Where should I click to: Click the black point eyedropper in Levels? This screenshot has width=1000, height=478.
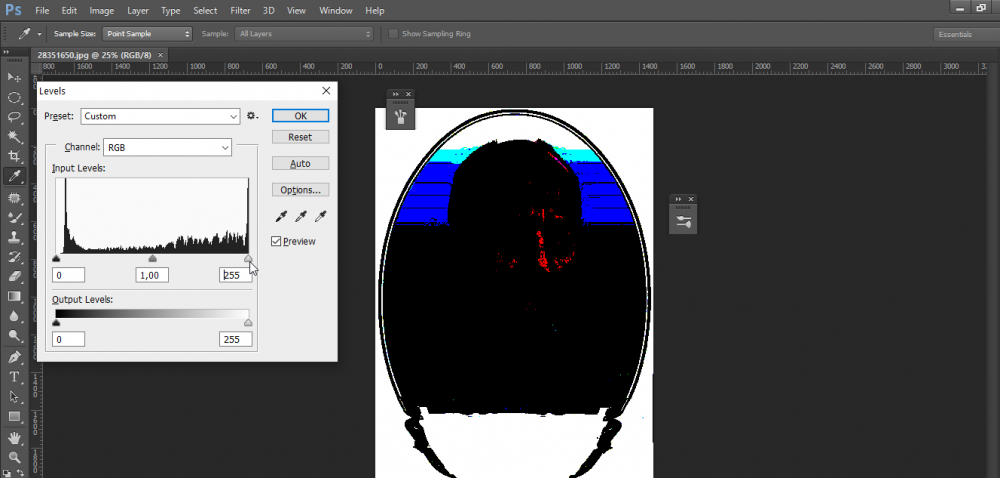point(282,216)
